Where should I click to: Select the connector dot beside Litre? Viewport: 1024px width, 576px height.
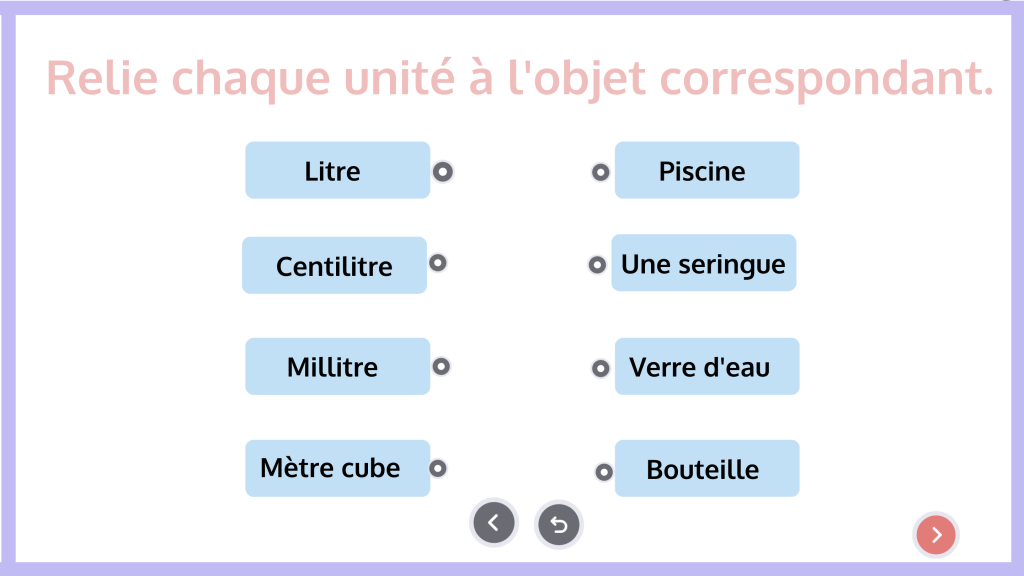pyautogui.click(x=443, y=171)
